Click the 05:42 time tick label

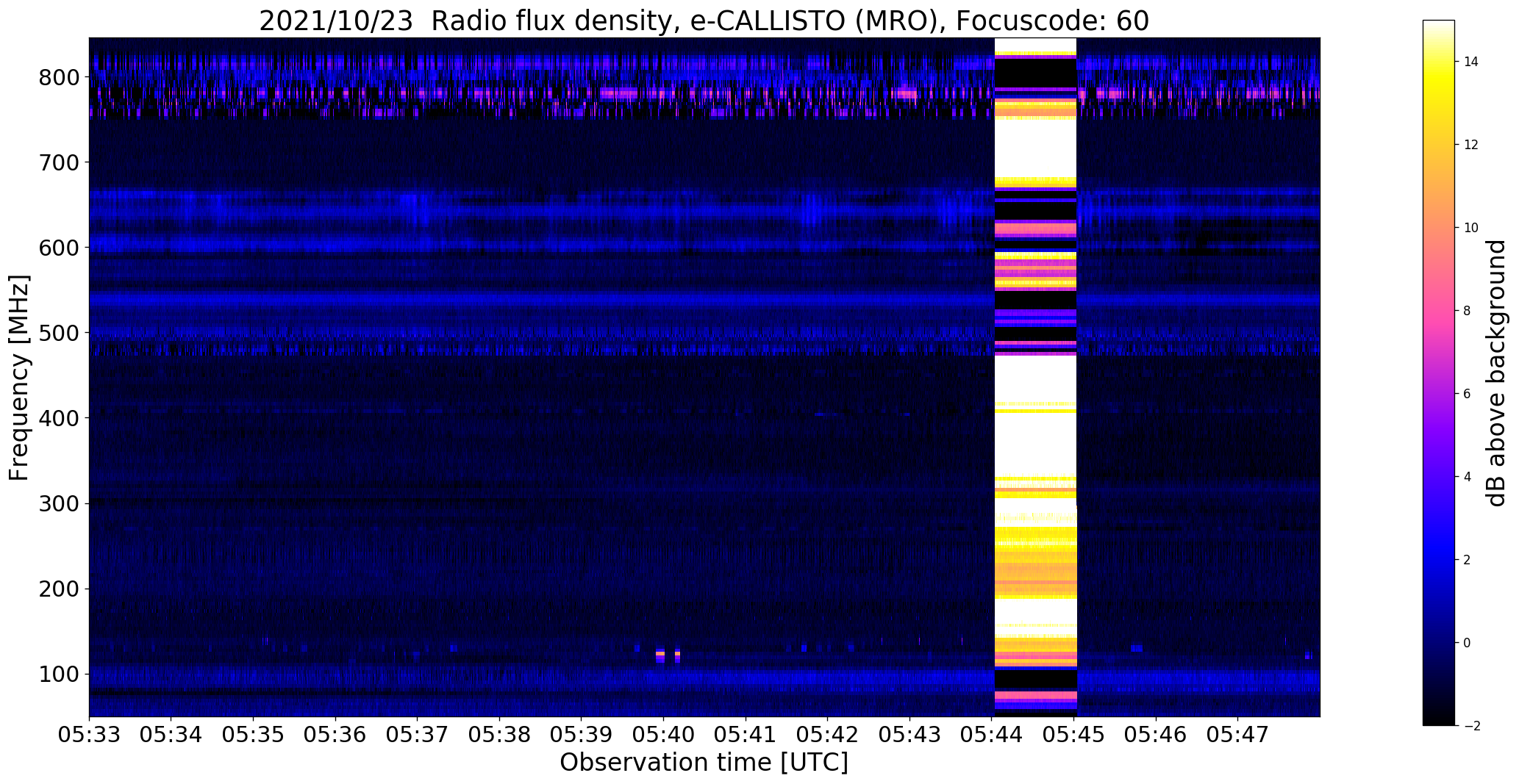pos(828,736)
